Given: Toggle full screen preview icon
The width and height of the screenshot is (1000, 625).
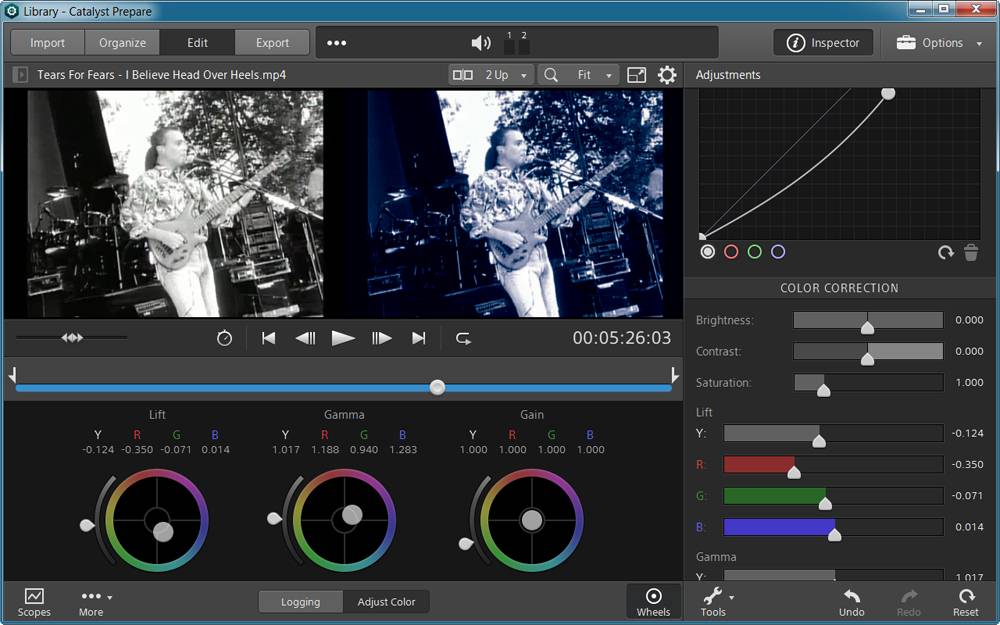Looking at the screenshot, I should coord(636,75).
